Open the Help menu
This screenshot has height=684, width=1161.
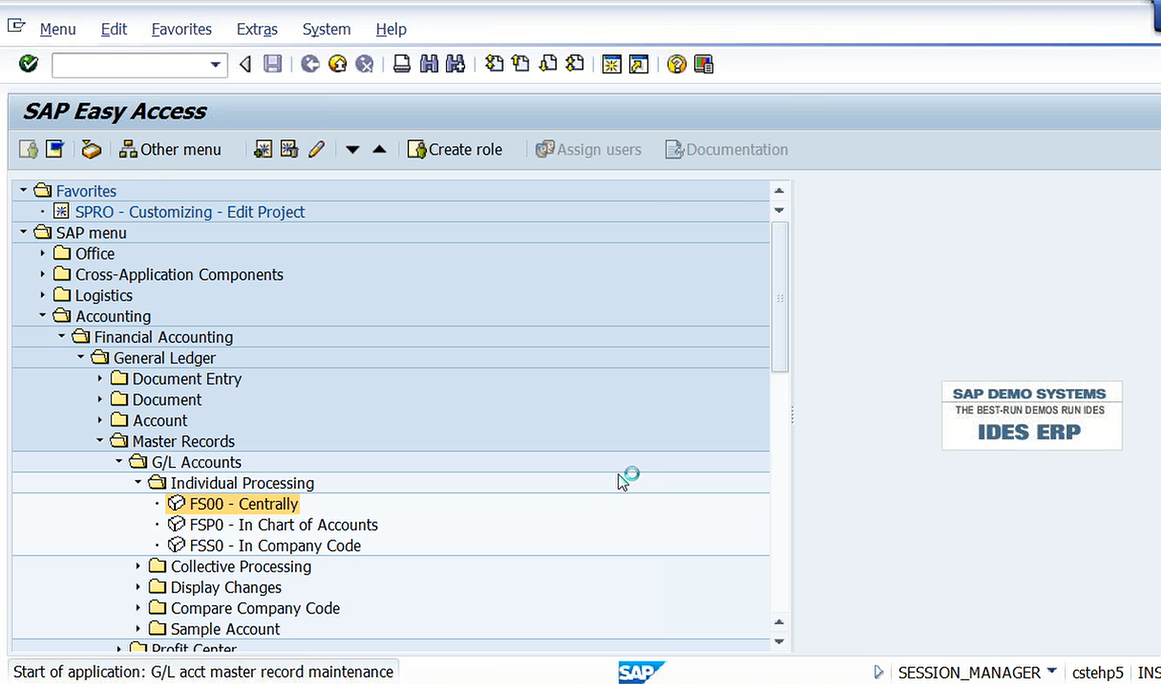(391, 29)
